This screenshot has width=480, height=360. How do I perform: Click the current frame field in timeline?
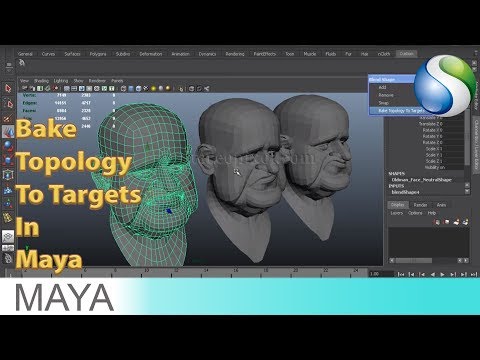[x=381, y=274]
